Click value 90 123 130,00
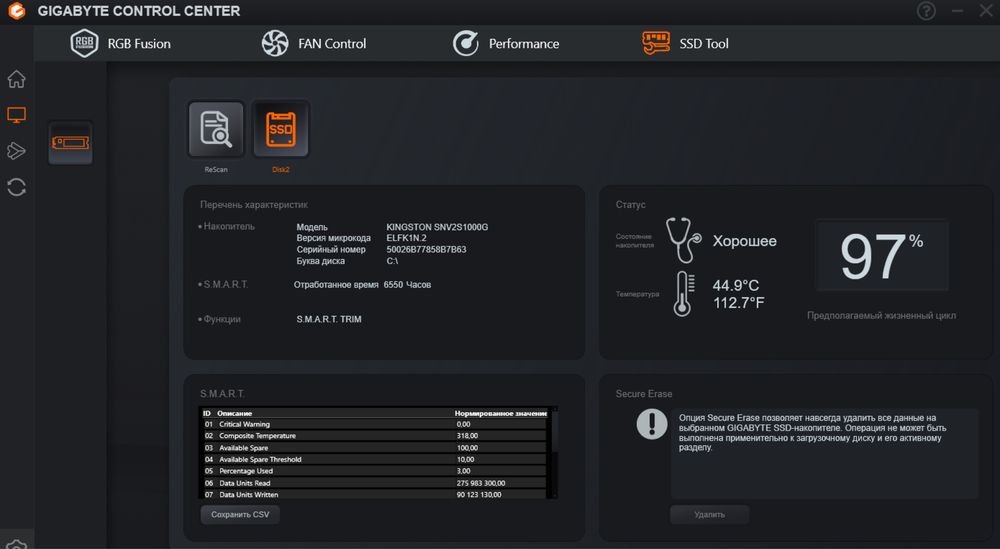 (478, 494)
